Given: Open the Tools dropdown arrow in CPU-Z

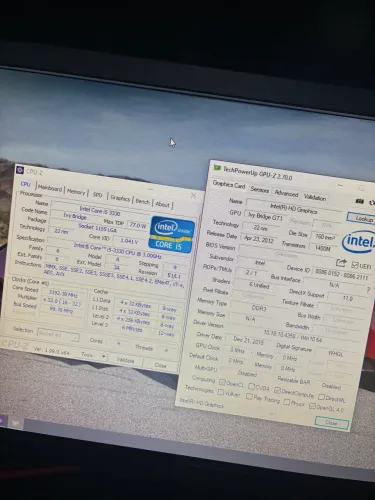Looking at the screenshot, I should [104, 357].
